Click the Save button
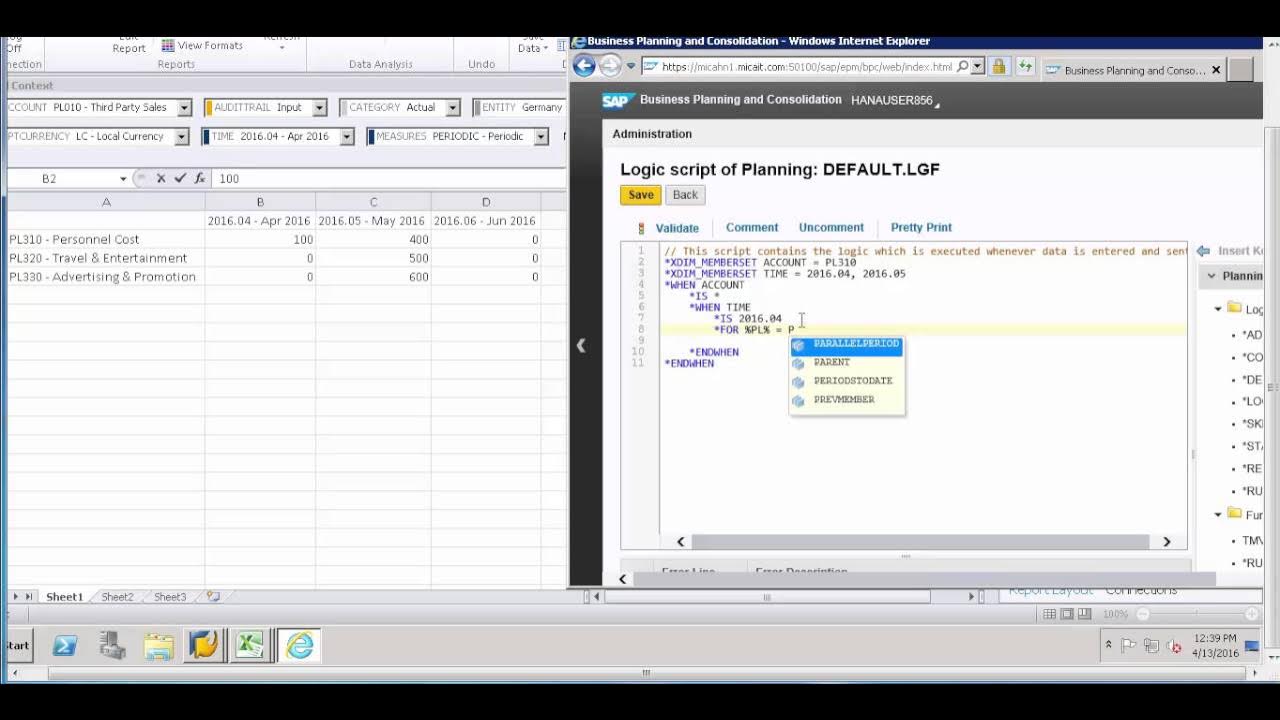Viewport: 1280px width, 720px height. point(641,195)
